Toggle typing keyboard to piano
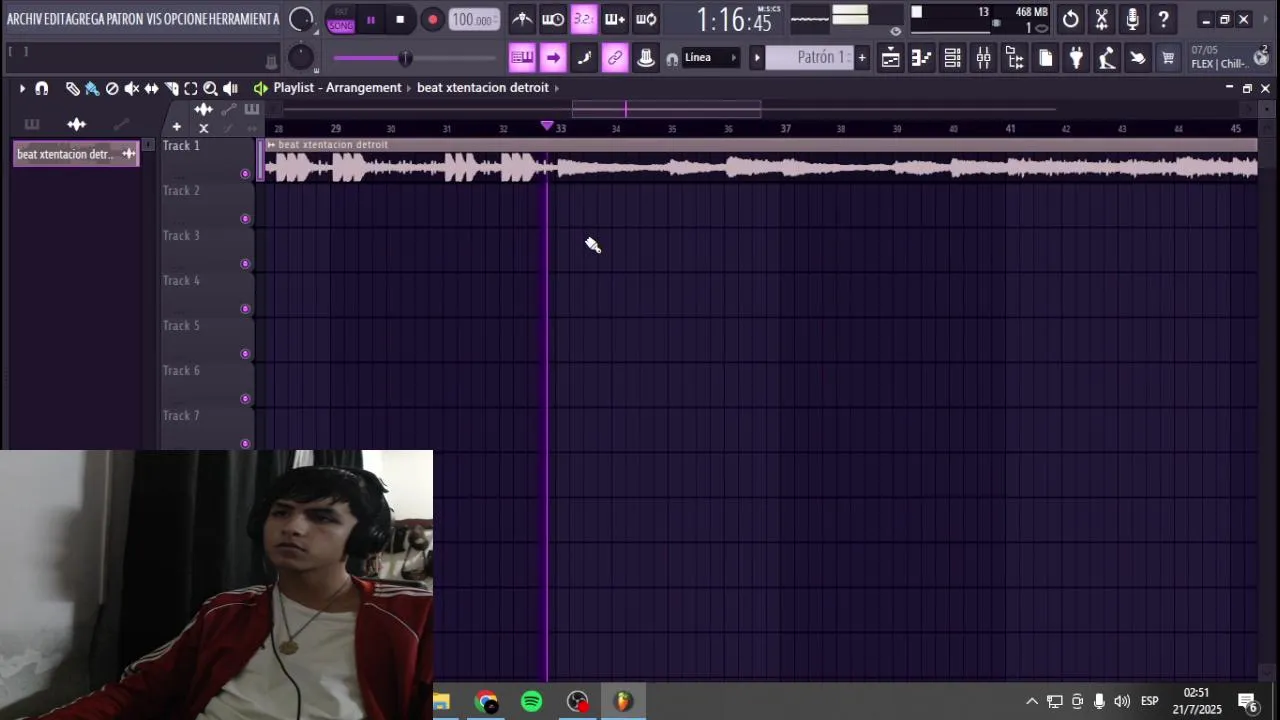Screen dimensions: 1280x720 tap(522, 58)
